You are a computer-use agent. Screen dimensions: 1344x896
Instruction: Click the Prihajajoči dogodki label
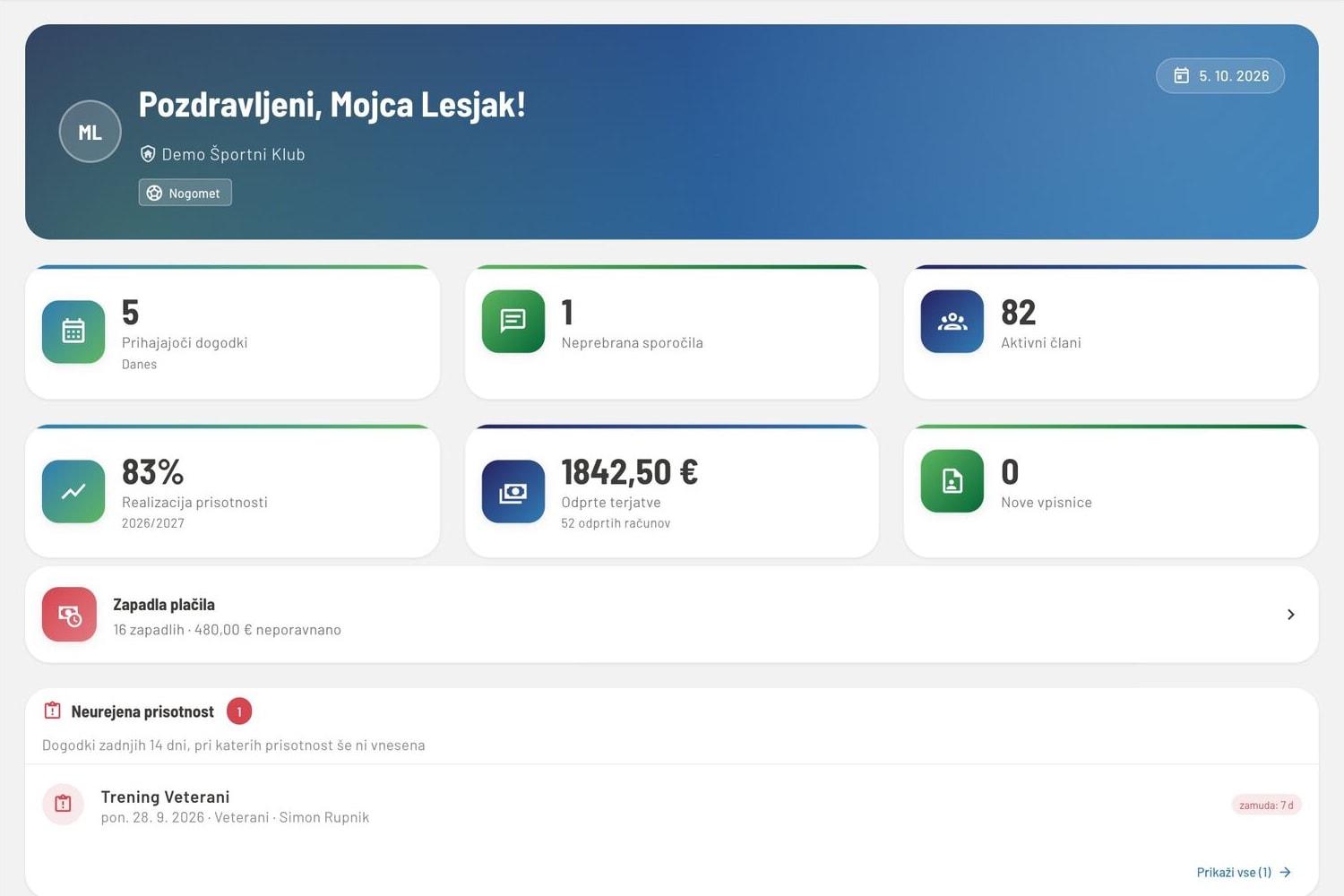(185, 342)
